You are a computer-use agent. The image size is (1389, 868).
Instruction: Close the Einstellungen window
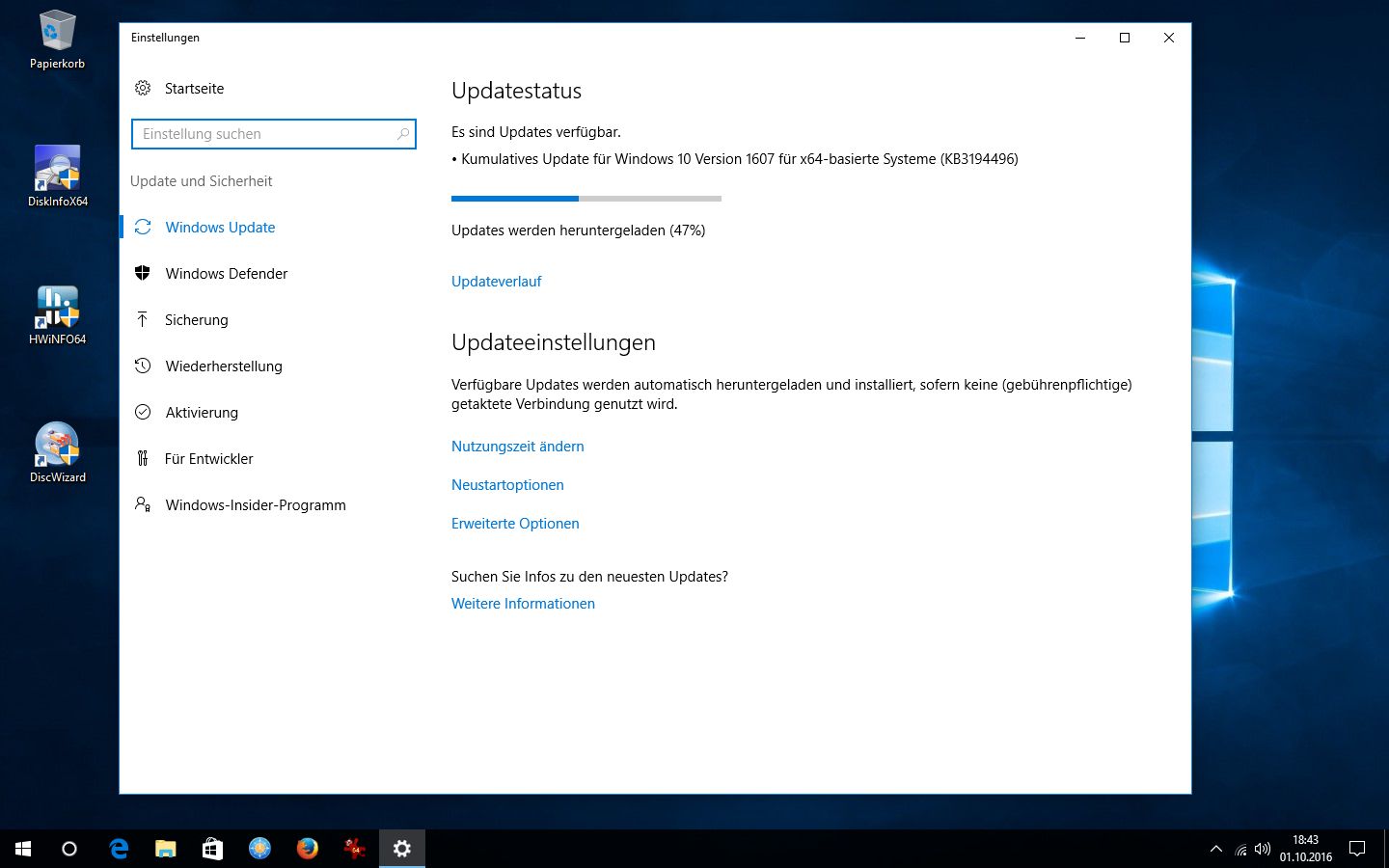[x=1169, y=38]
